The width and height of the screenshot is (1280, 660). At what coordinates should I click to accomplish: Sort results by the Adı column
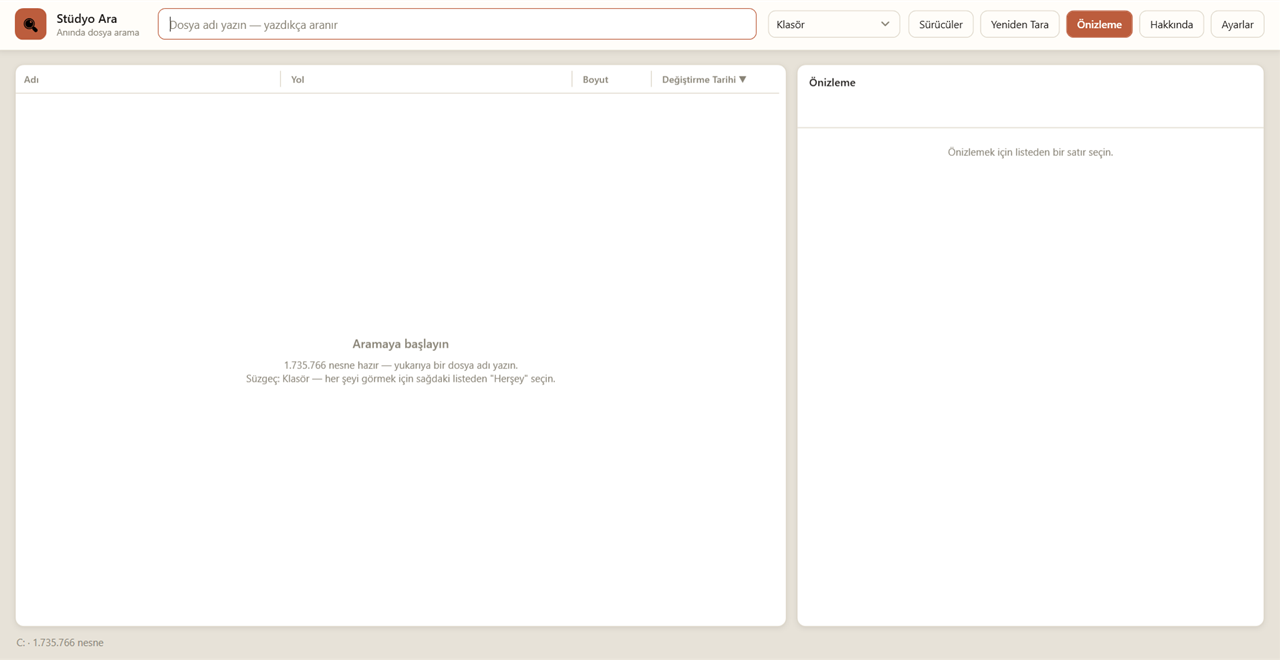148,80
